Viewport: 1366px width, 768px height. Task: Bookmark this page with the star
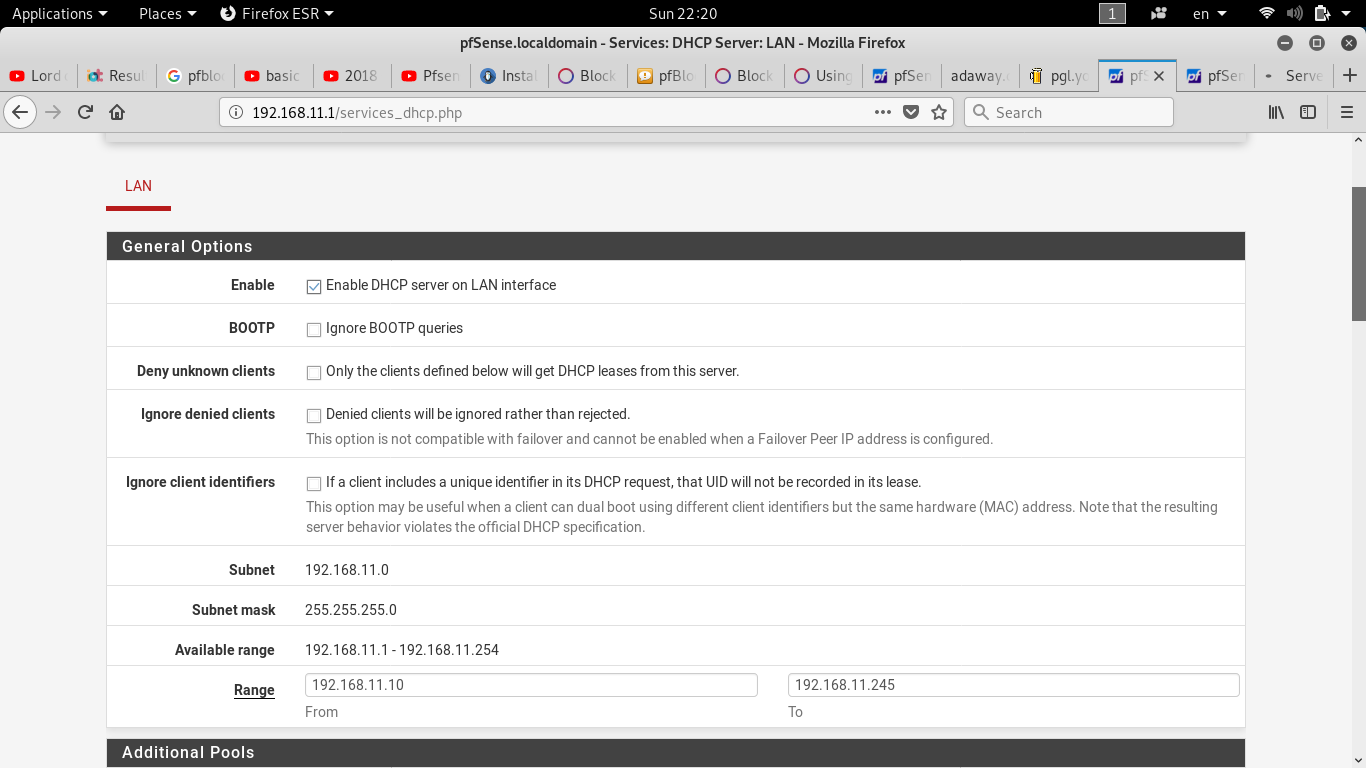click(939, 112)
